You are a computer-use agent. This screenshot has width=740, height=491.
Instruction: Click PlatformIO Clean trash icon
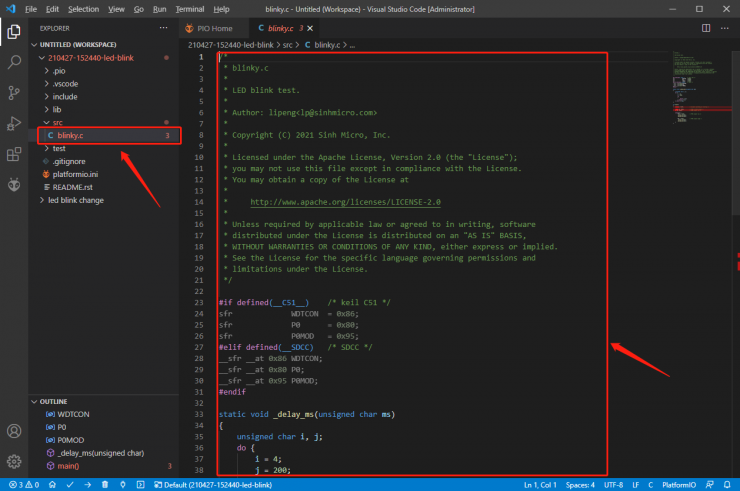point(105,485)
